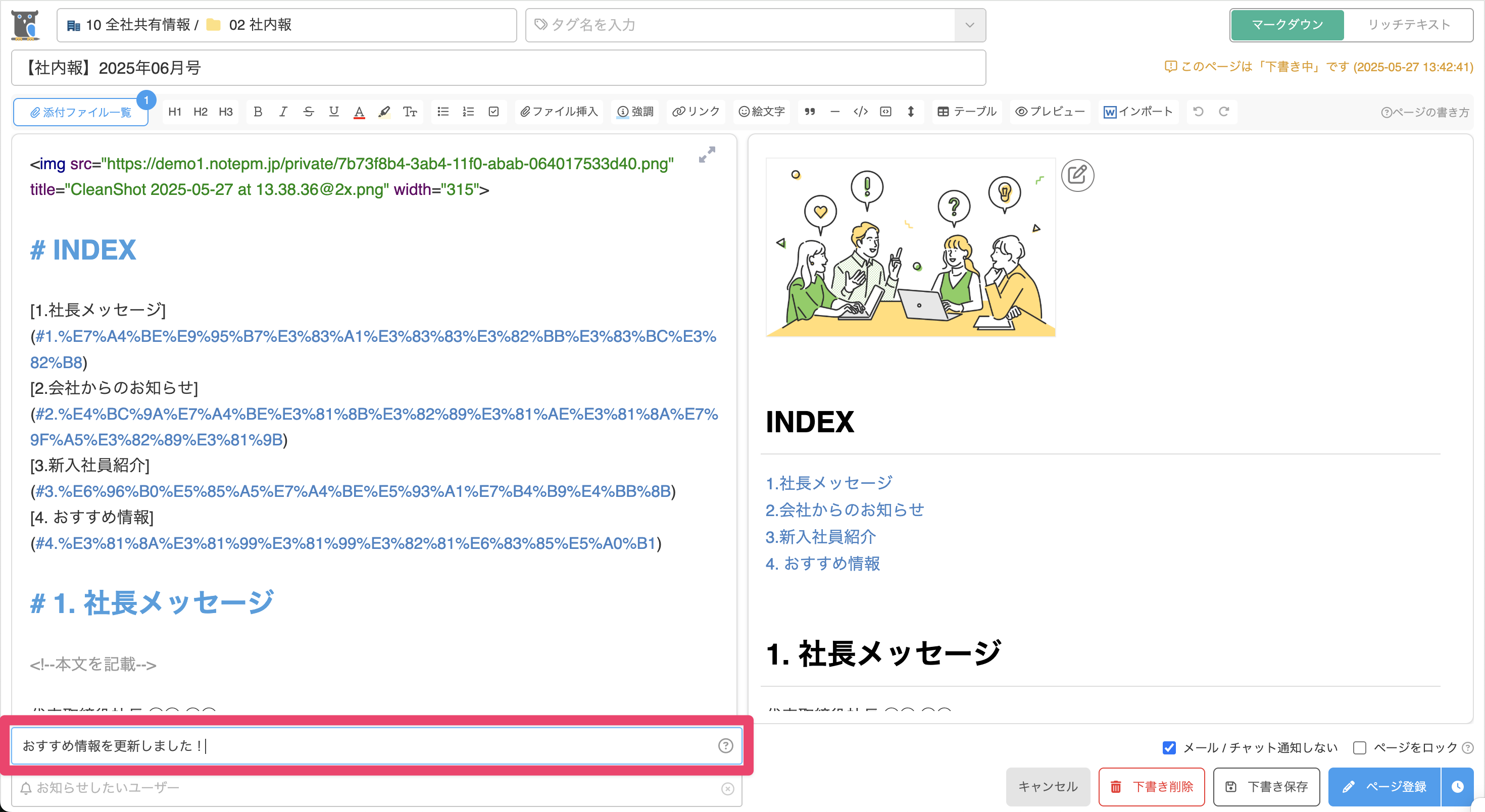
Task: Open the text color tool
Action: pyautogui.click(x=359, y=112)
